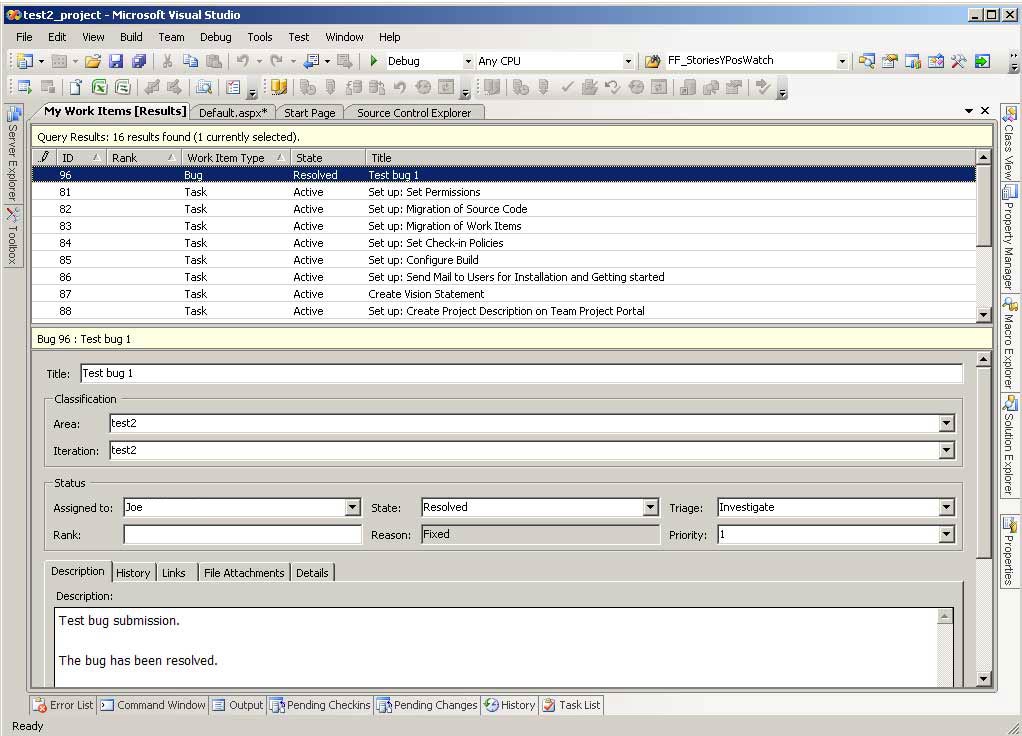
Task: Click the New Project toolbar icon
Action: 25,61
